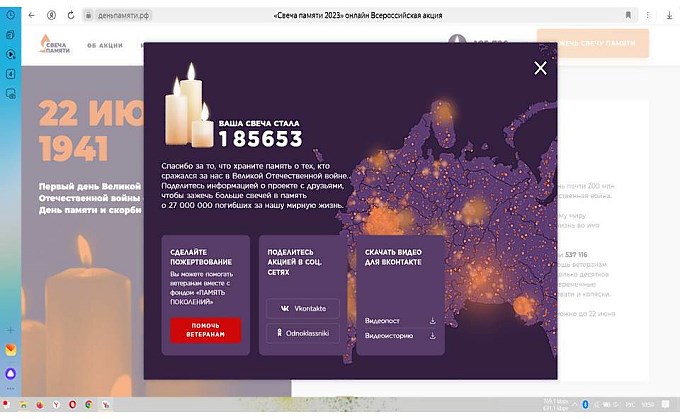The width and height of the screenshot is (680, 419).
Task: Open File Explorer icon in taskbar
Action: pyautogui.click(x=23, y=404)
